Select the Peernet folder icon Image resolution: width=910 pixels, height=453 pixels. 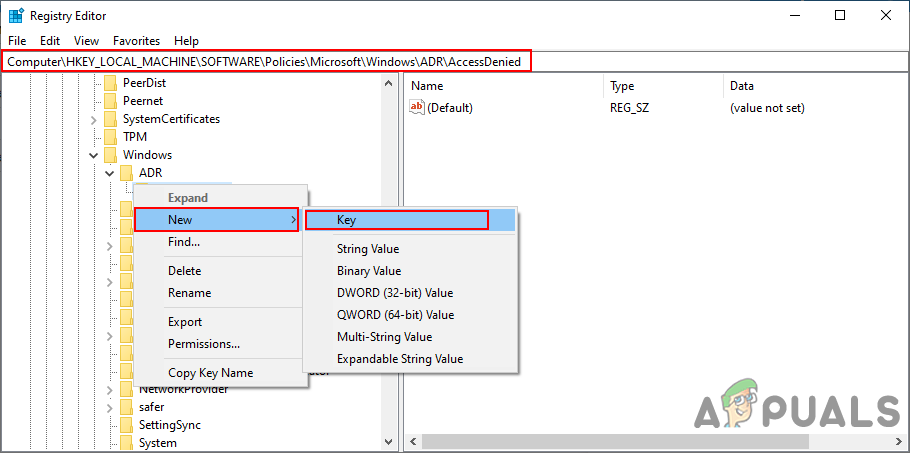110,101
